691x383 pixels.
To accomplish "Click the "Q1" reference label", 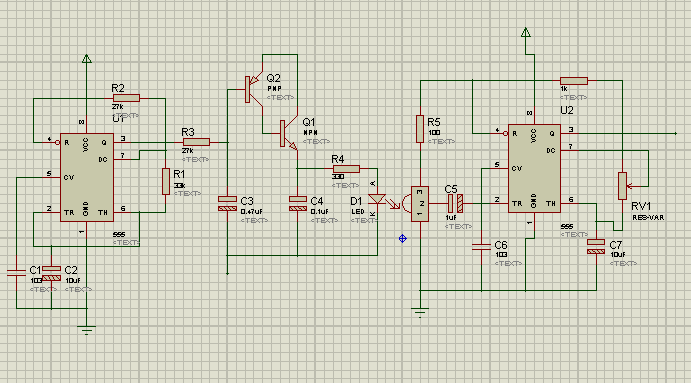I will (309, 122).
